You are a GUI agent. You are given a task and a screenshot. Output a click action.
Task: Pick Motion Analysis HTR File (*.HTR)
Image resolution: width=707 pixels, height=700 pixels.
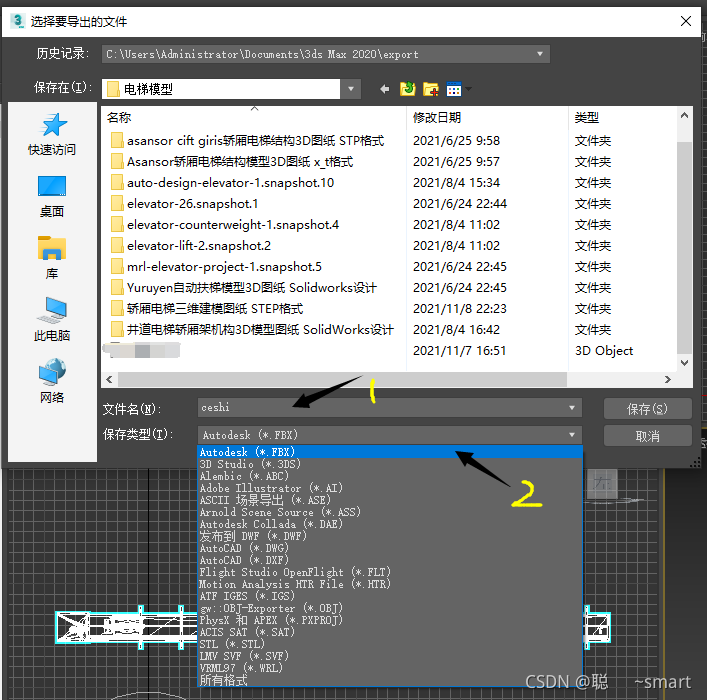coord(390,584)
